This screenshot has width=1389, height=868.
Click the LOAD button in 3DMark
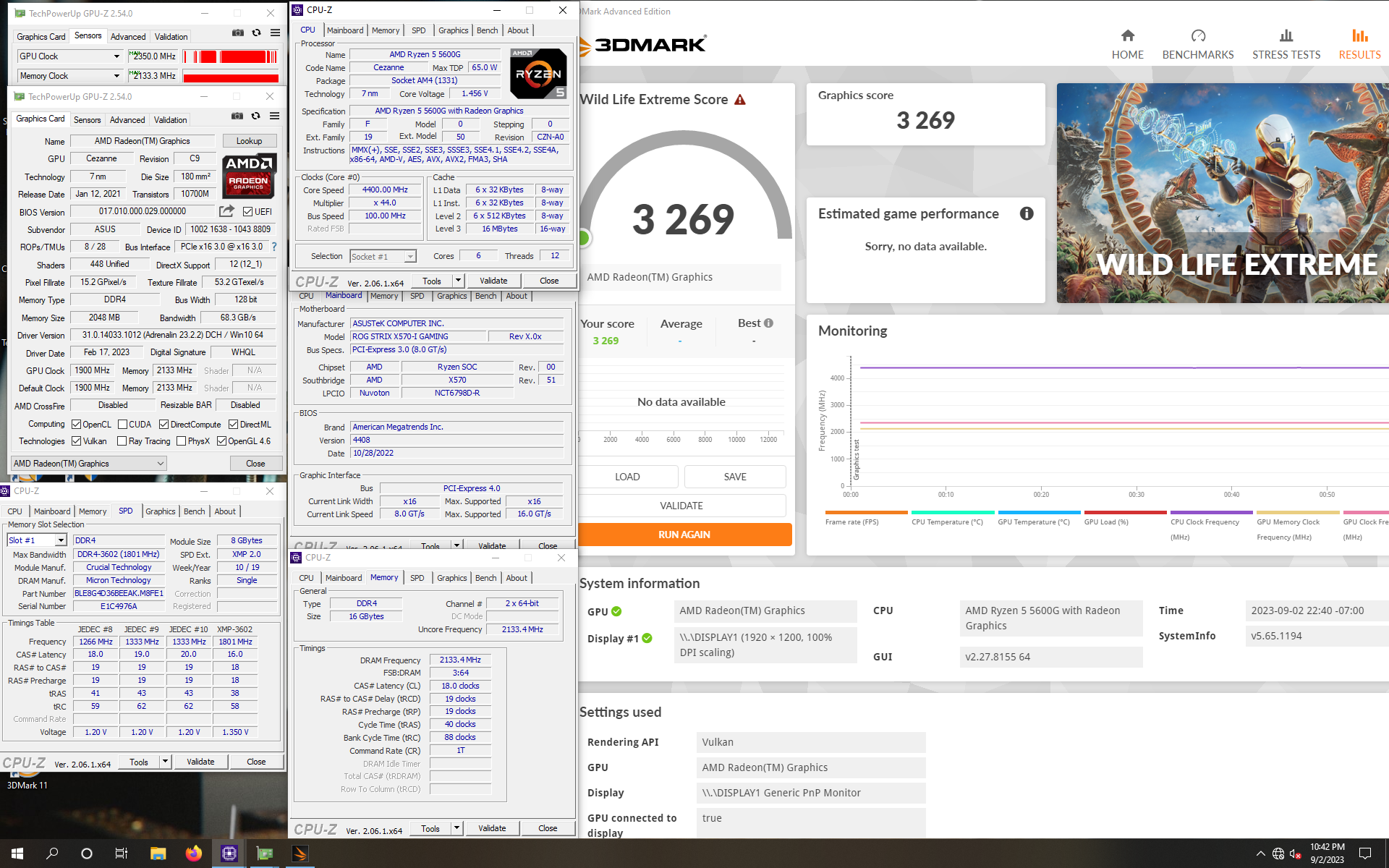pos(627,477)
